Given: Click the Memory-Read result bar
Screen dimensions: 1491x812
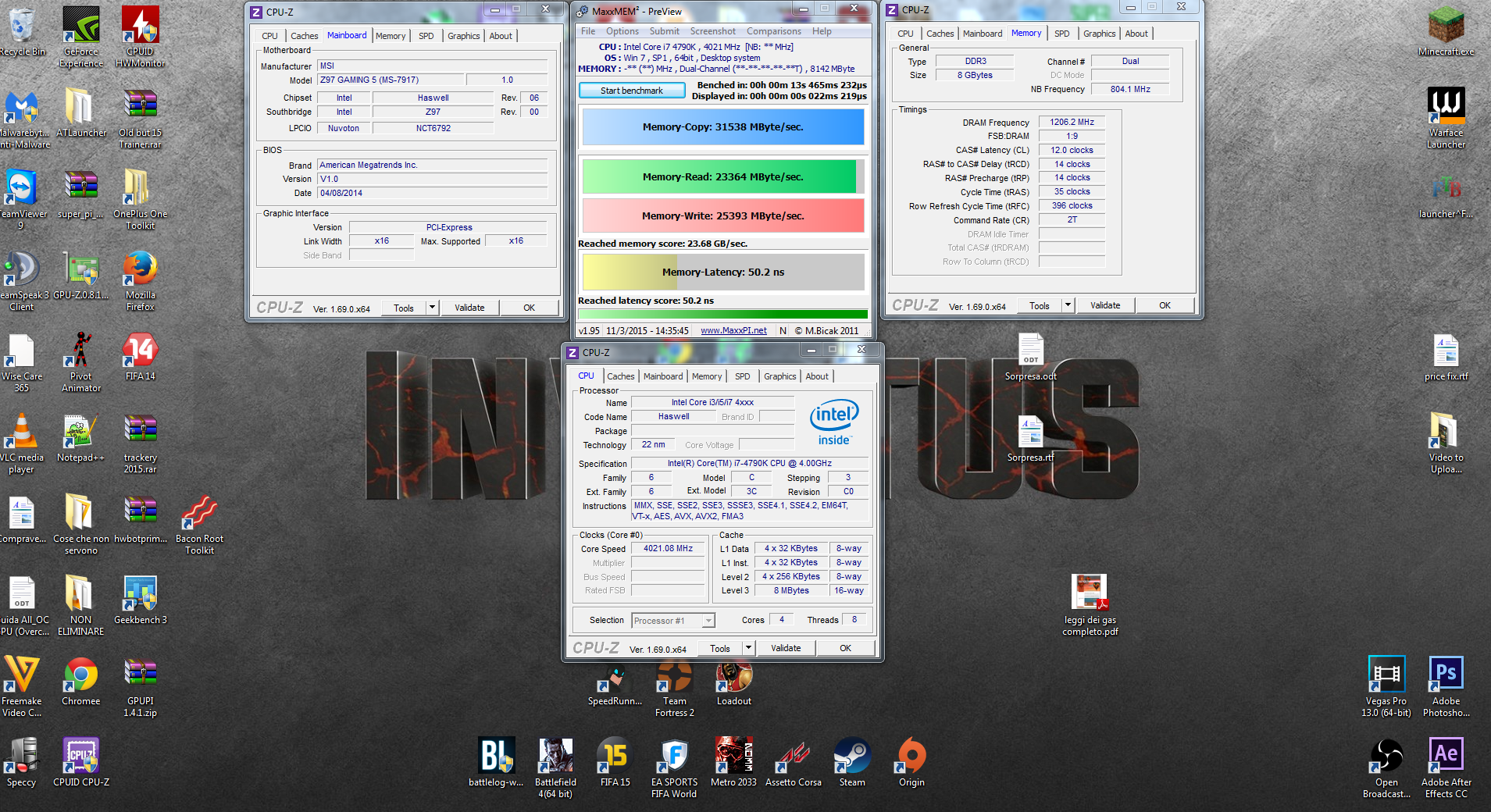Looking at the screenshot, I should click(723, 176).
